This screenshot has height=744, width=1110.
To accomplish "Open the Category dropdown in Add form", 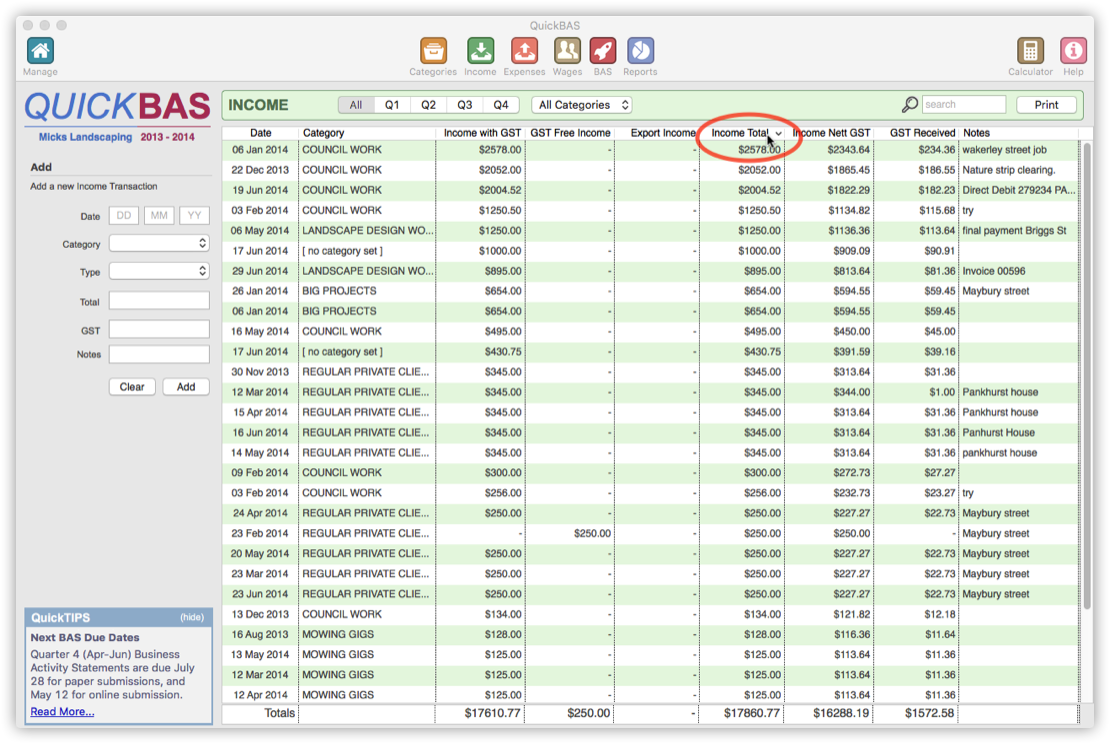I will [x=158, y=243].
